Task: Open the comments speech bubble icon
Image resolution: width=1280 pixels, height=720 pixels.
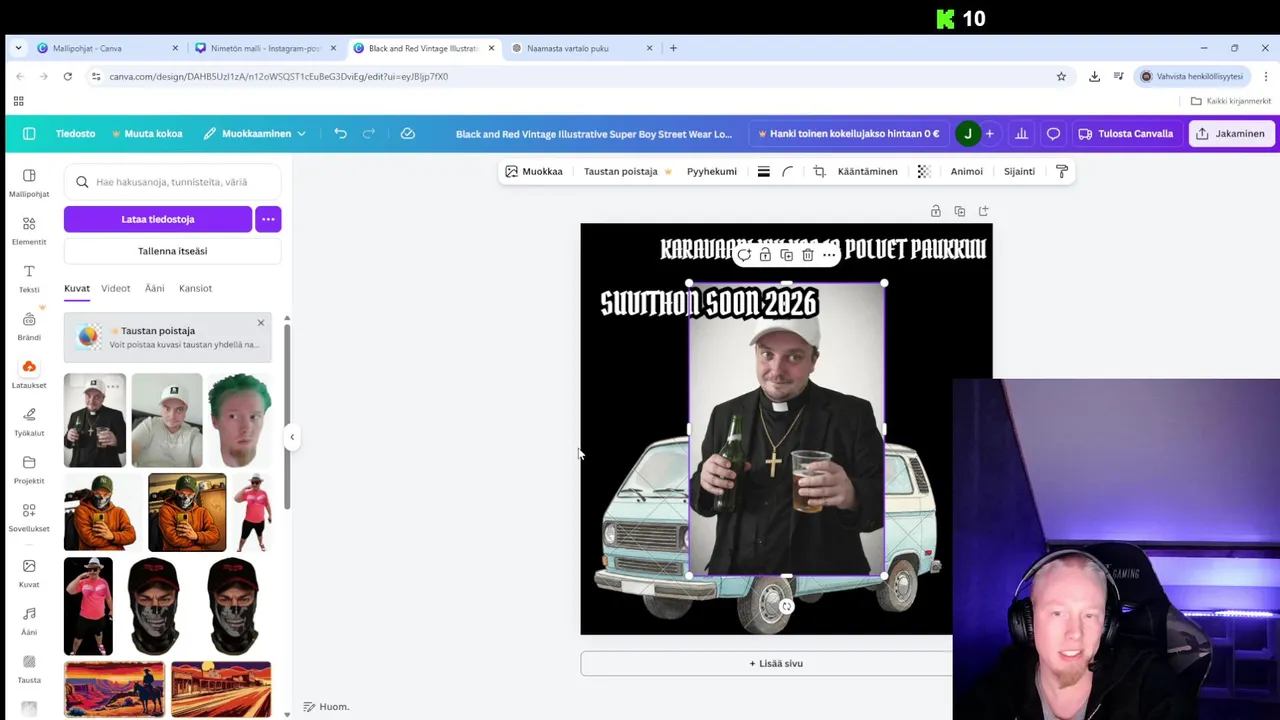Action: (x=1053, y=133)
